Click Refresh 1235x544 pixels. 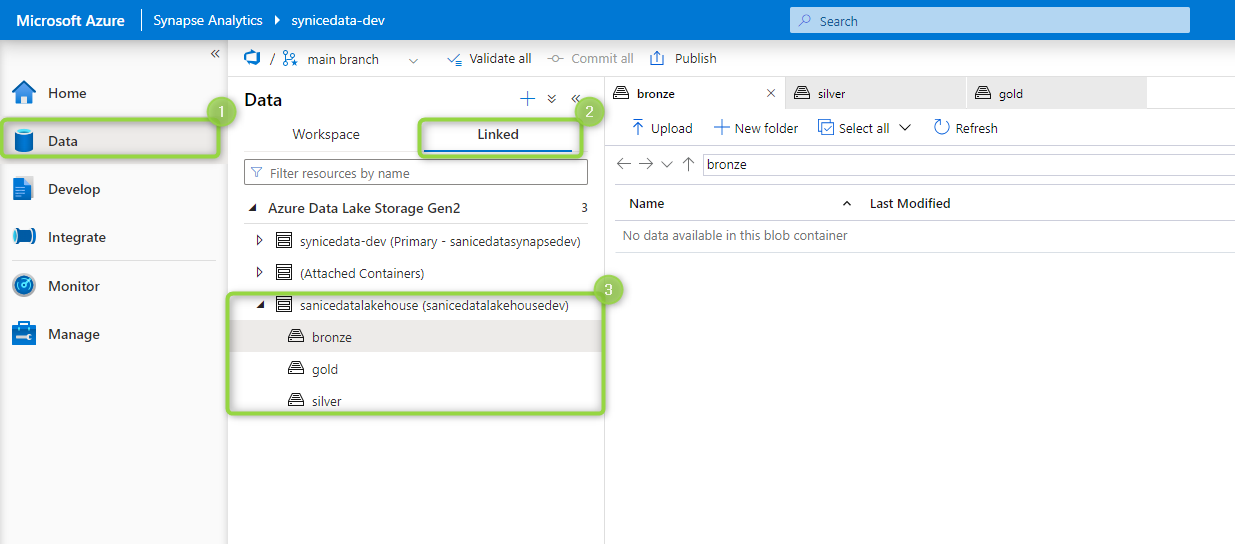pos(966,128)
